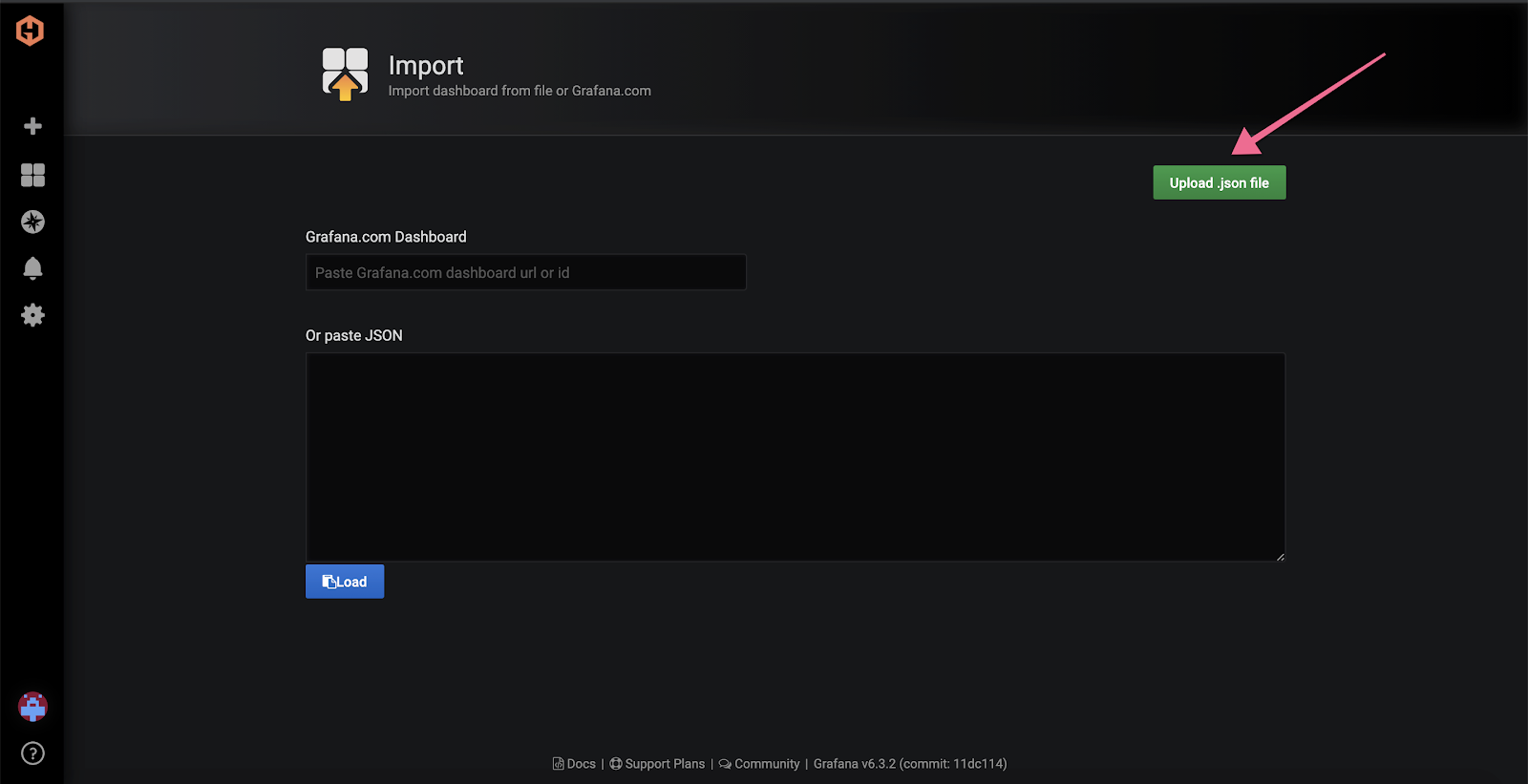The width and height of the screenshot is (1528, 784).
Task: Open the Grafana home logo
Action: click(31, 31)
